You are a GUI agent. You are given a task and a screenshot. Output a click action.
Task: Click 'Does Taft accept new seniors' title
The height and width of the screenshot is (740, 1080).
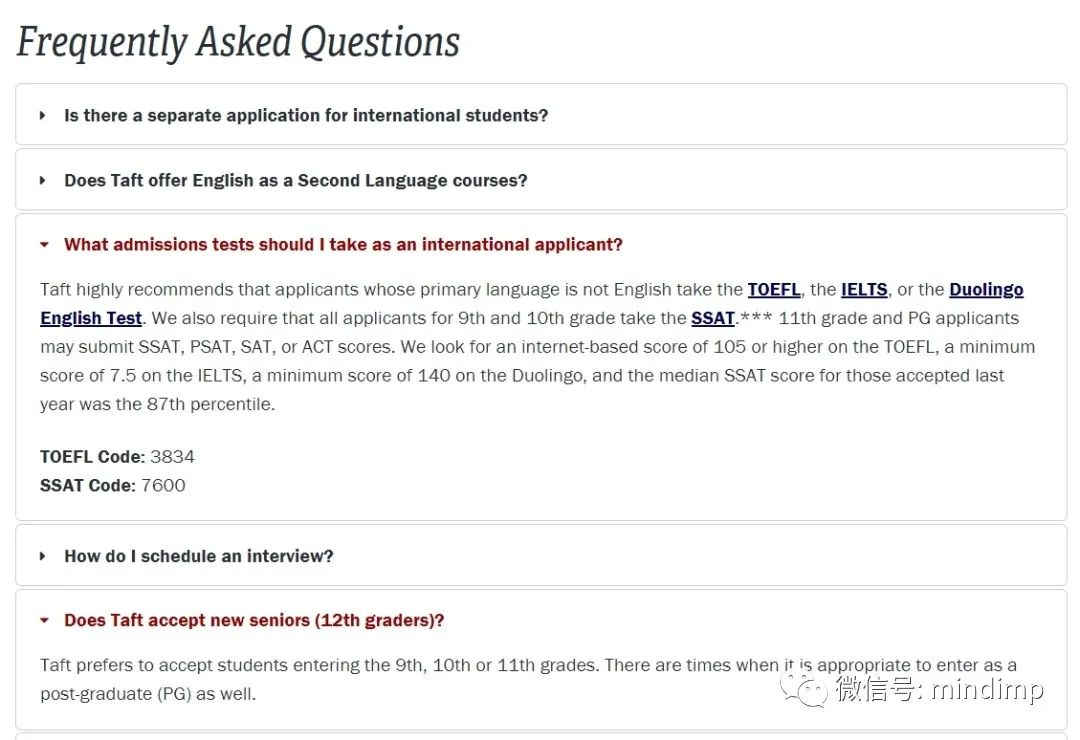254,620
